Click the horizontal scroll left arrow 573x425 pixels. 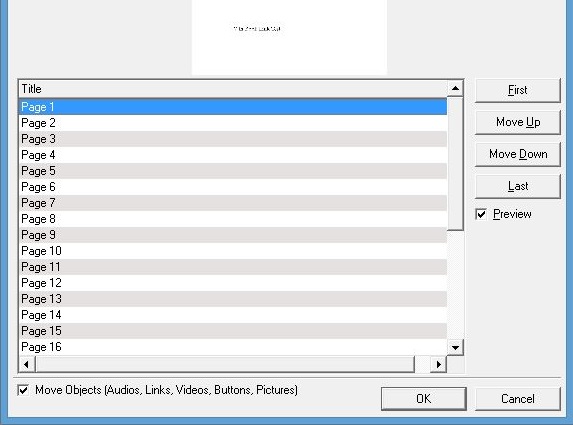click(26, 364)
